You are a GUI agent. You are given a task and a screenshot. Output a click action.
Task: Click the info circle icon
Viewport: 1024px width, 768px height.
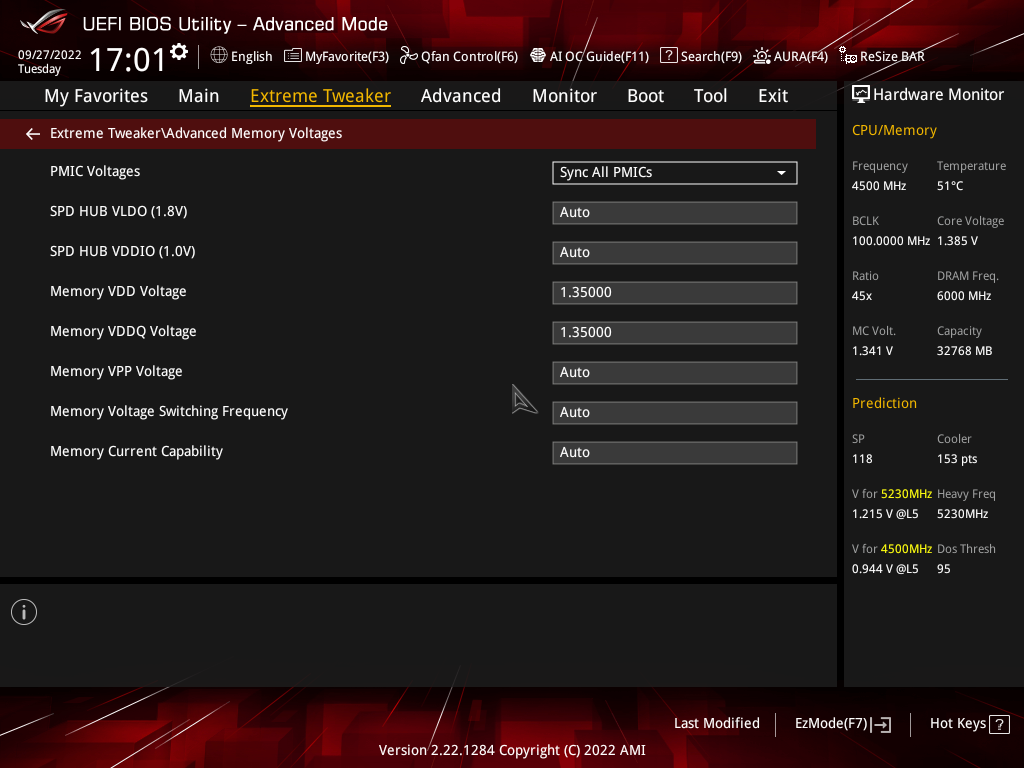pyautogui.click(x=24, y=612)
